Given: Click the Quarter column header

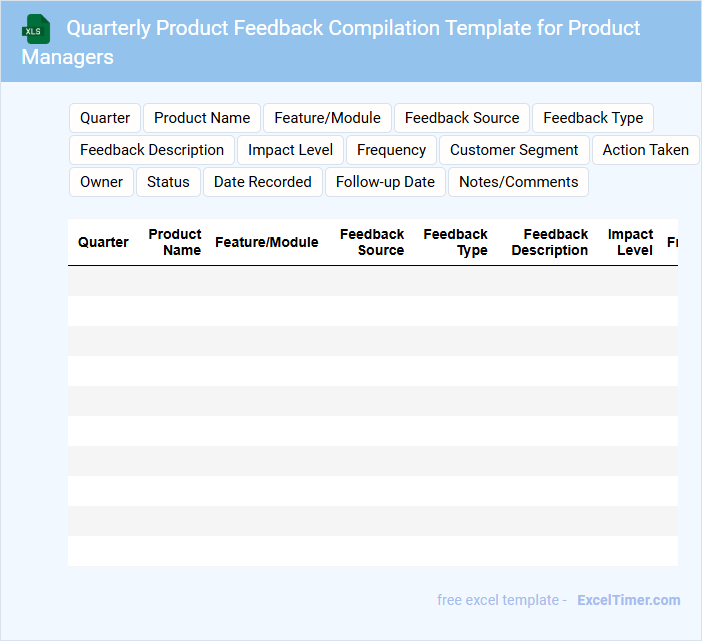Looking at the screenshot, I should pos(103,242).
